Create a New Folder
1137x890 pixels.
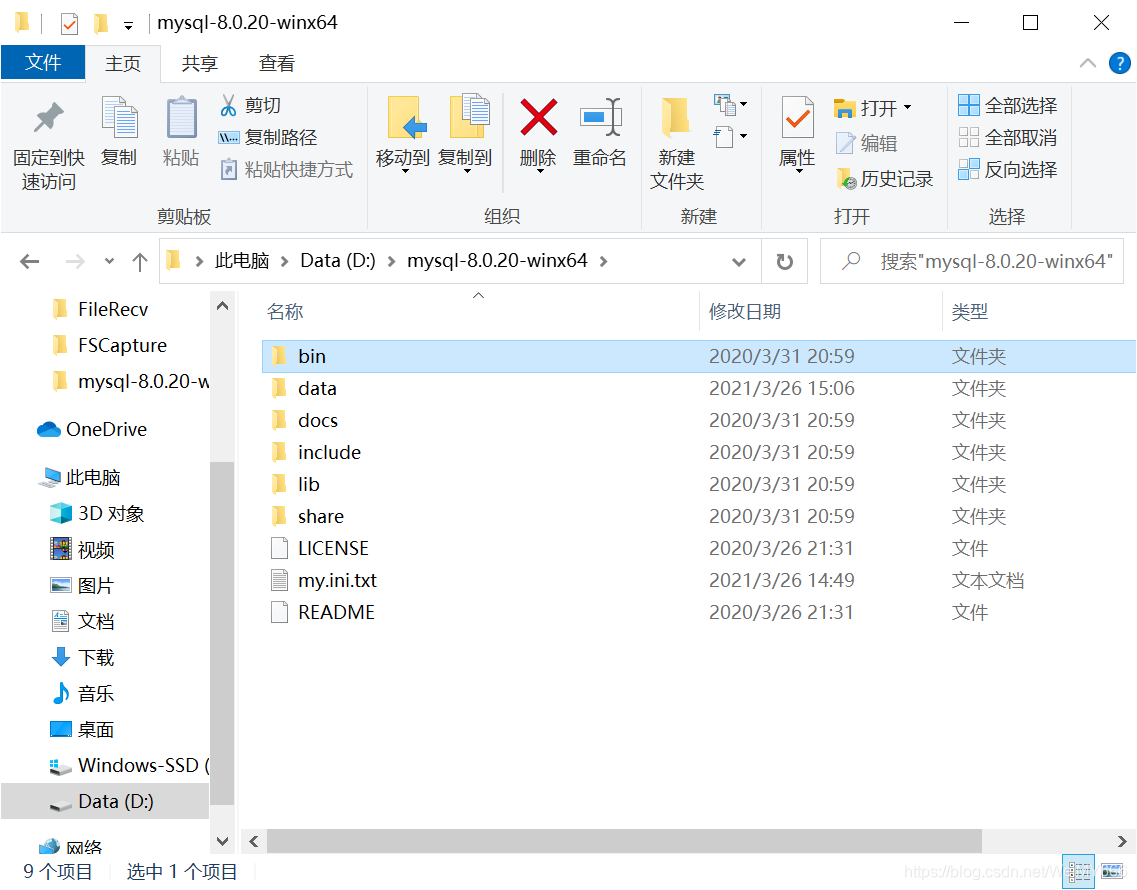pyautogui.click(x=677, y=143)
